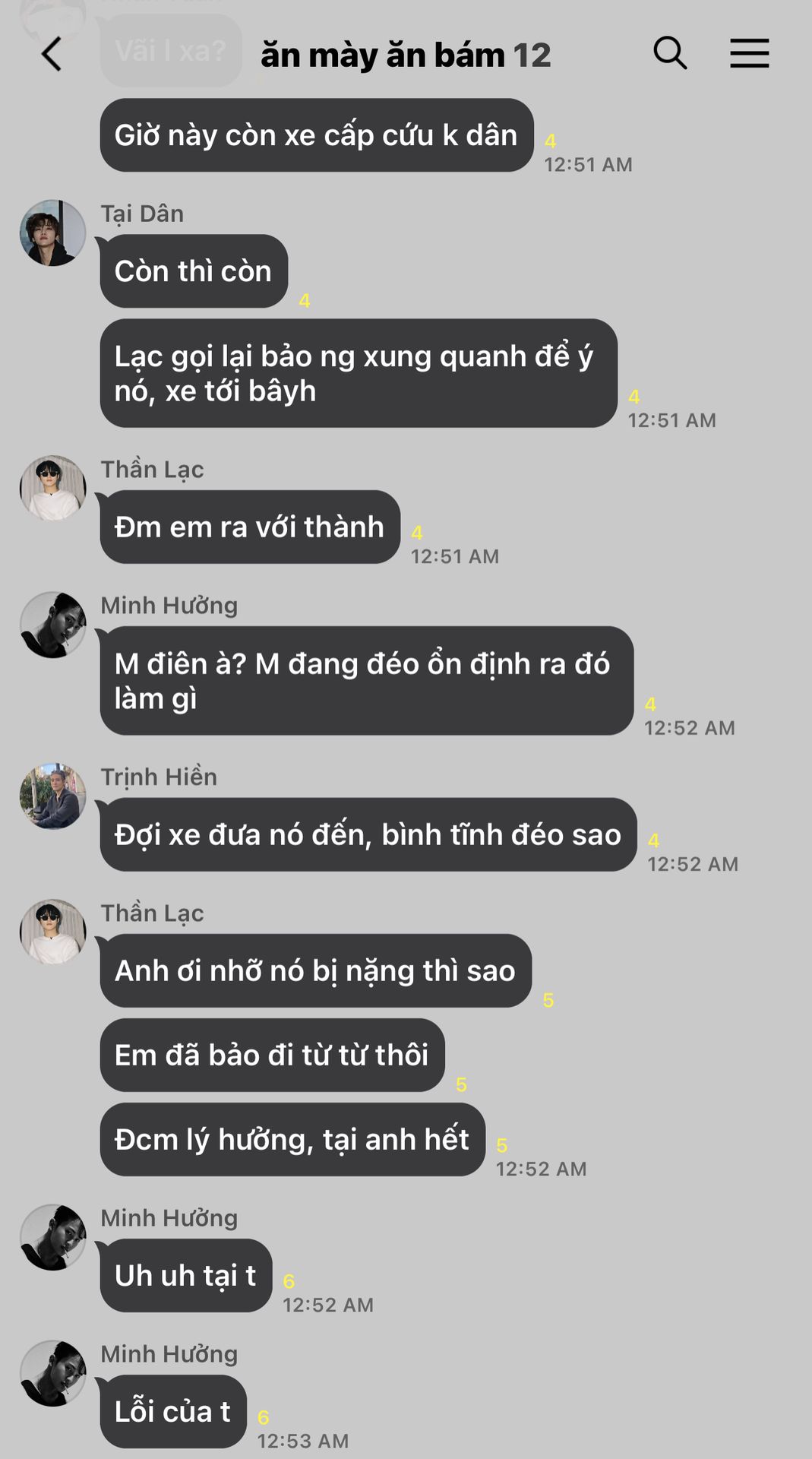Tap Thần Lạc's avatar beside 'Anh ơi nhỡ nó'
Image resolution: width=812 pixels, height=1459 pixels.
pos(52,932)
